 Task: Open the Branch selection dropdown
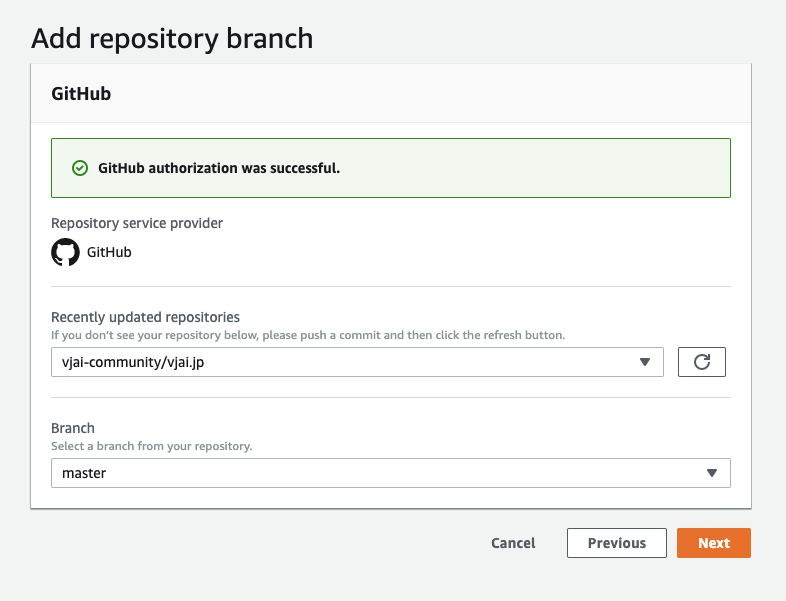390,473
